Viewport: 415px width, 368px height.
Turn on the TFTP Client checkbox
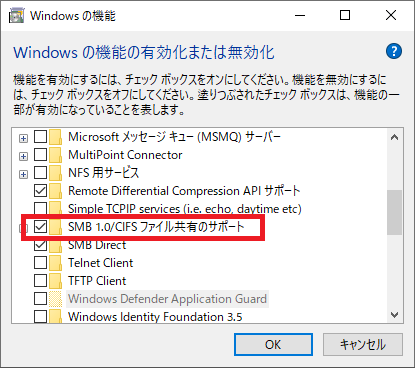coord(40,281)
